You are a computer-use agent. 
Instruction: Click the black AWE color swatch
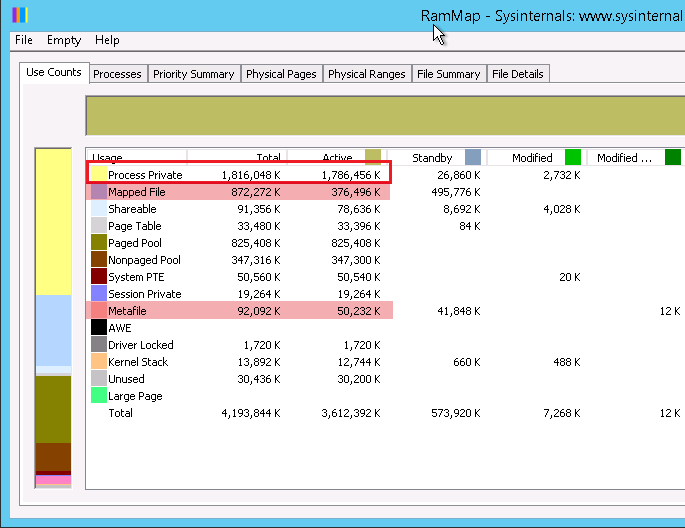click(x=99, y=328)
